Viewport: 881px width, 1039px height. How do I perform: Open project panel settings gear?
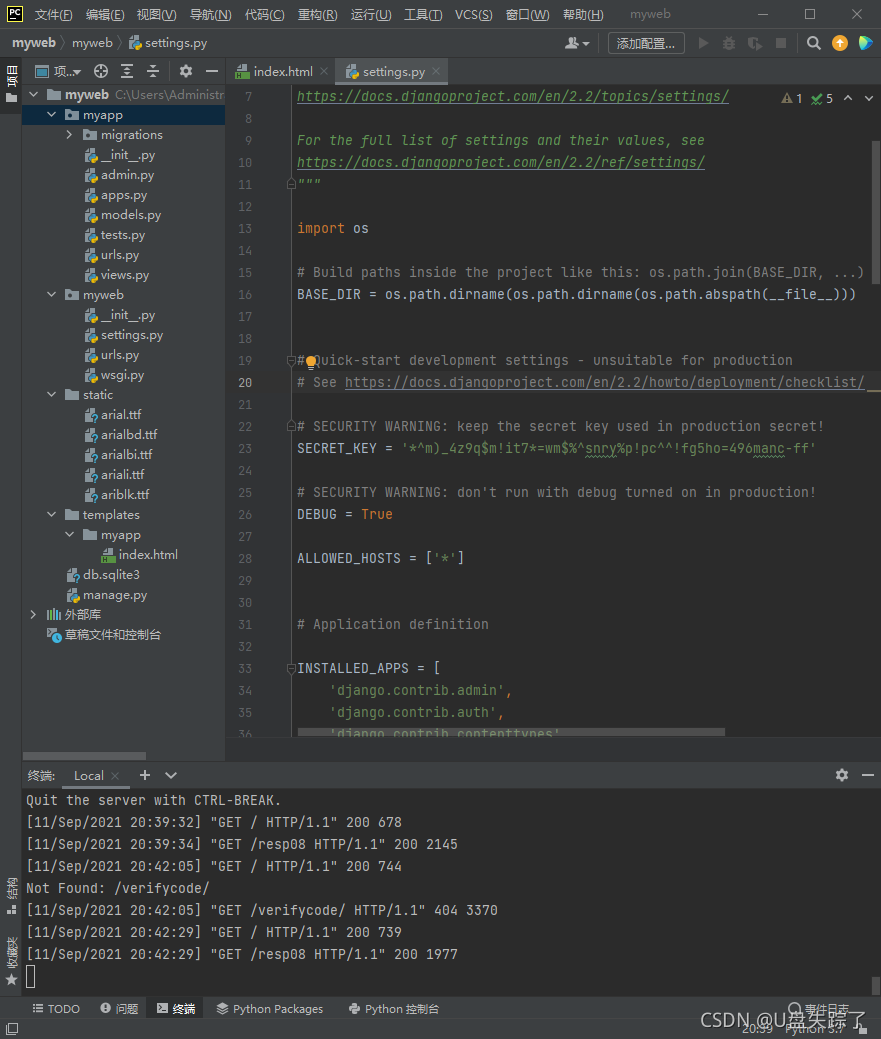[x=185, y=71]
